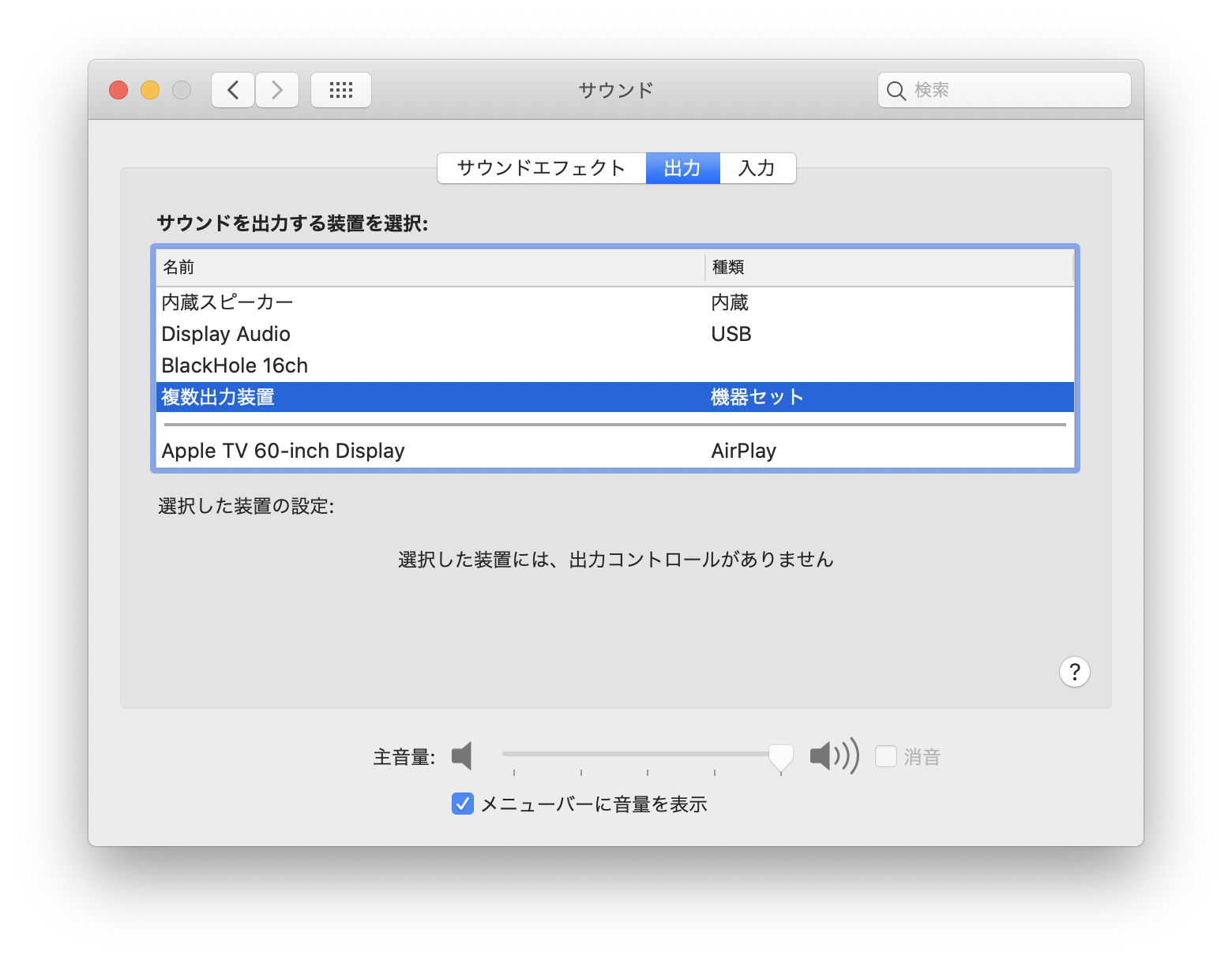Go back with the left chevron button
This screenshot has width=1232, height=963.
pyautogui.click(x=233, y=90)
